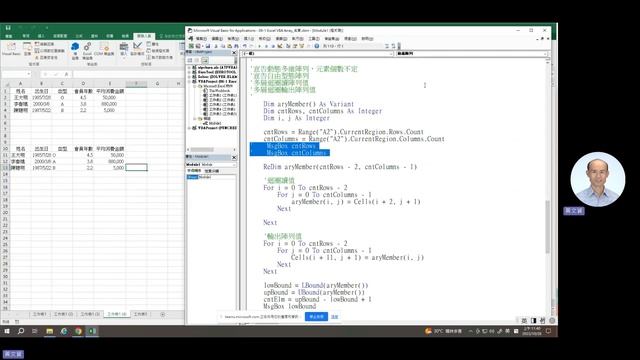Open COM Add-ins in Developer ribbon
The height and width of the screenshot is (360, 640).
click(x=104, y=49)
